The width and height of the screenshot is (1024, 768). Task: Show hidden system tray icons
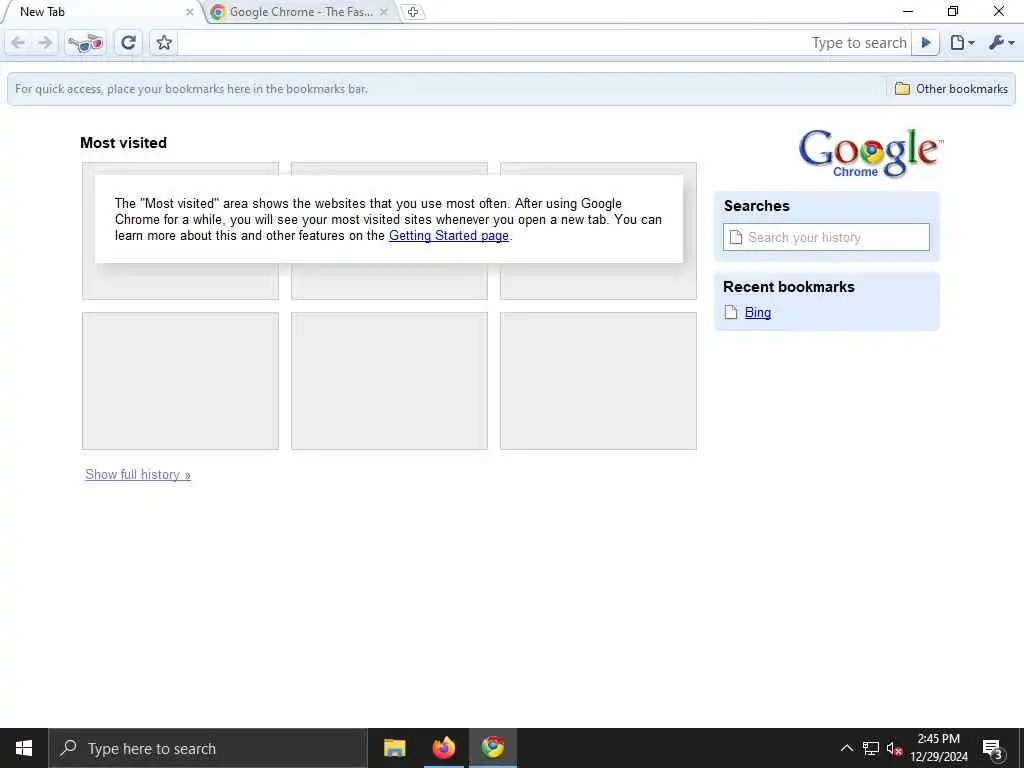(x=846, y=748)
